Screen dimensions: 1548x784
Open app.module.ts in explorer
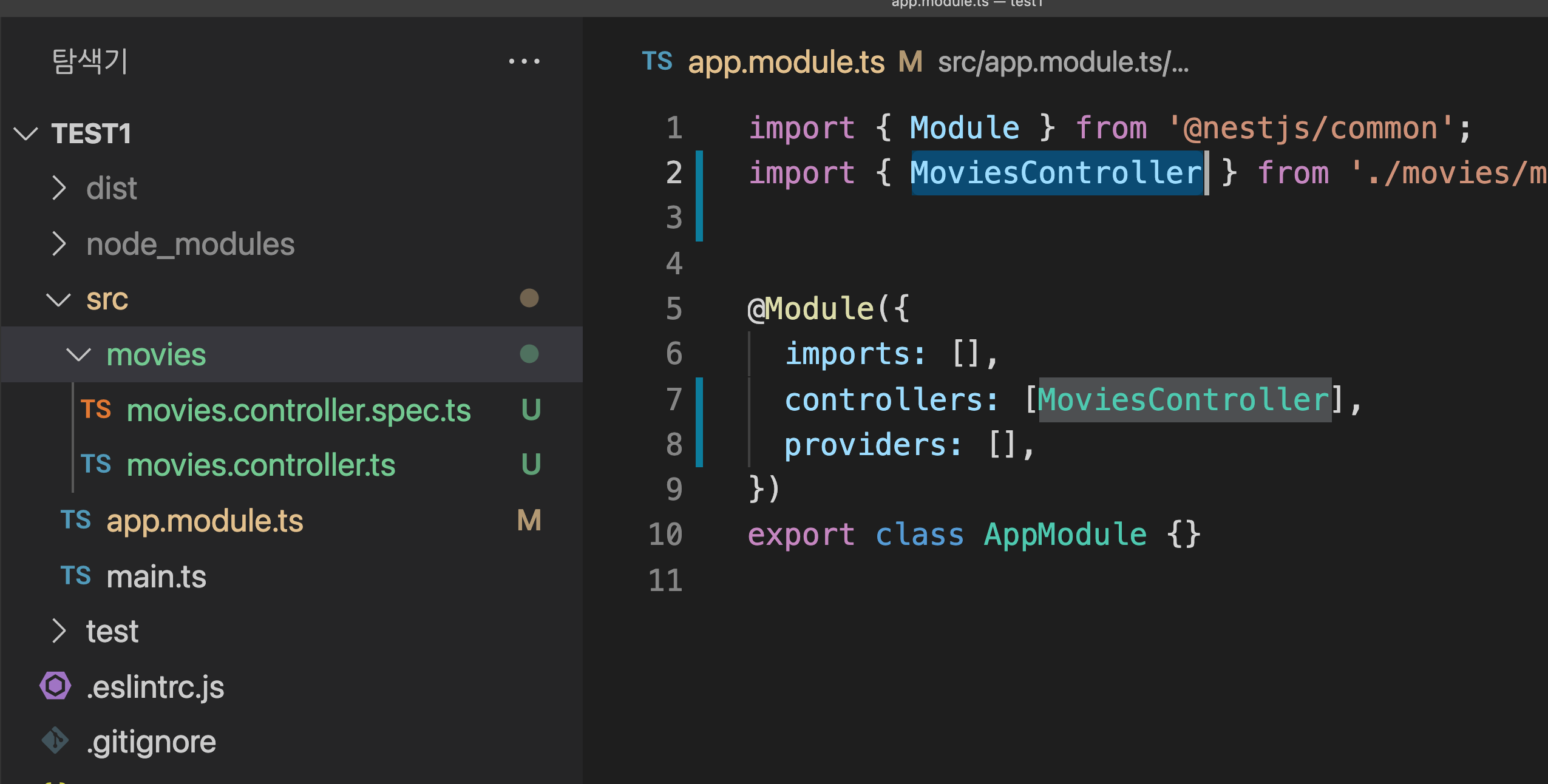(x=205, y=521)
